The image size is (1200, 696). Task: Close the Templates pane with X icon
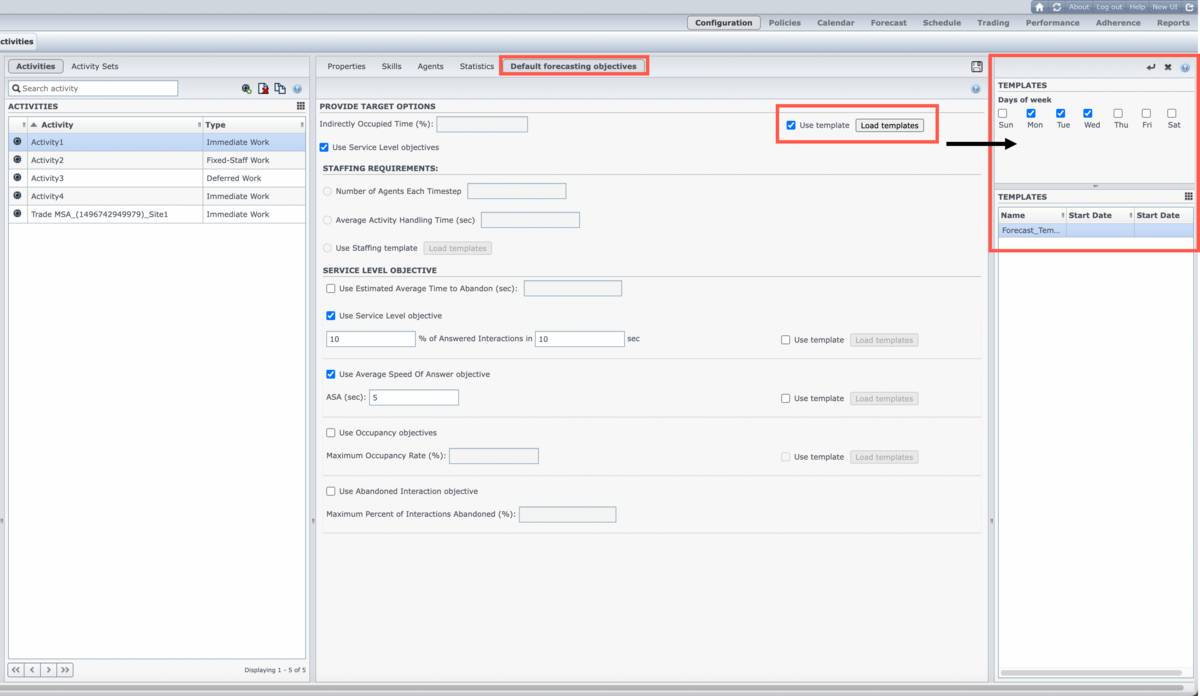(x=1167, y=67)
